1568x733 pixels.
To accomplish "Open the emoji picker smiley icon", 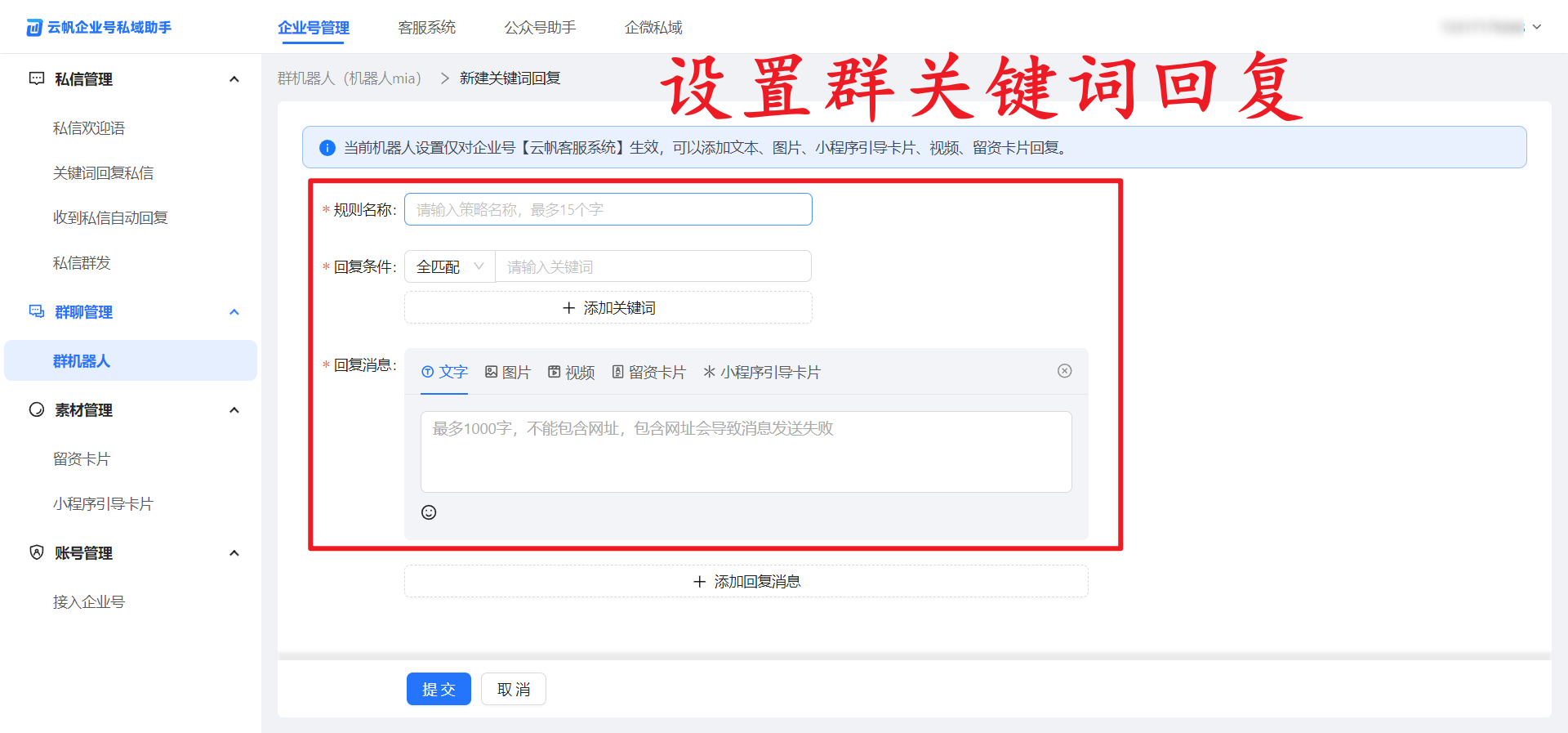I will (x=429, y=512).
